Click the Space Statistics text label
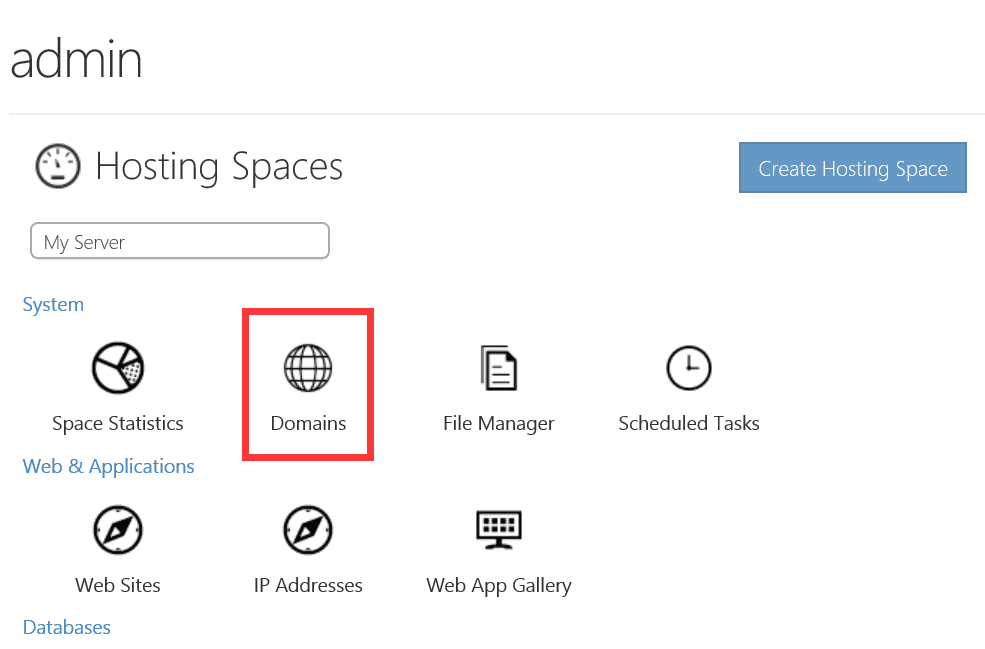 point(118,423)
